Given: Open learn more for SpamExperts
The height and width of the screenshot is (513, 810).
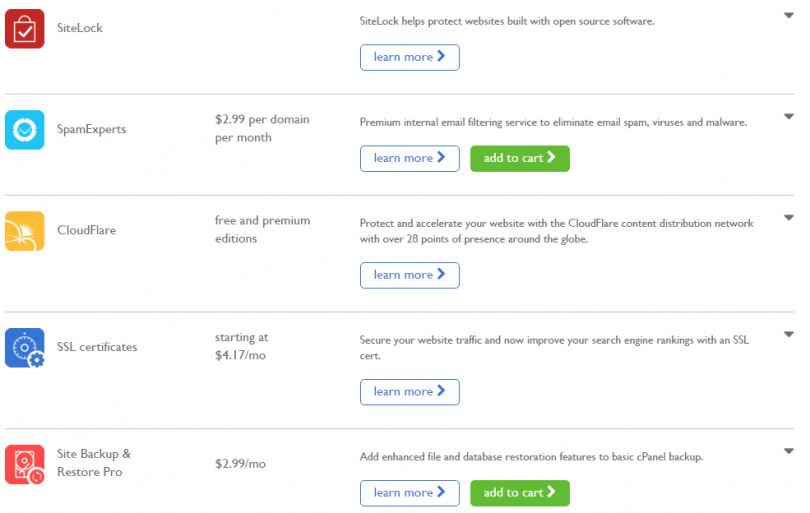Looking at the screenshot, I should (x=409, y=158).
